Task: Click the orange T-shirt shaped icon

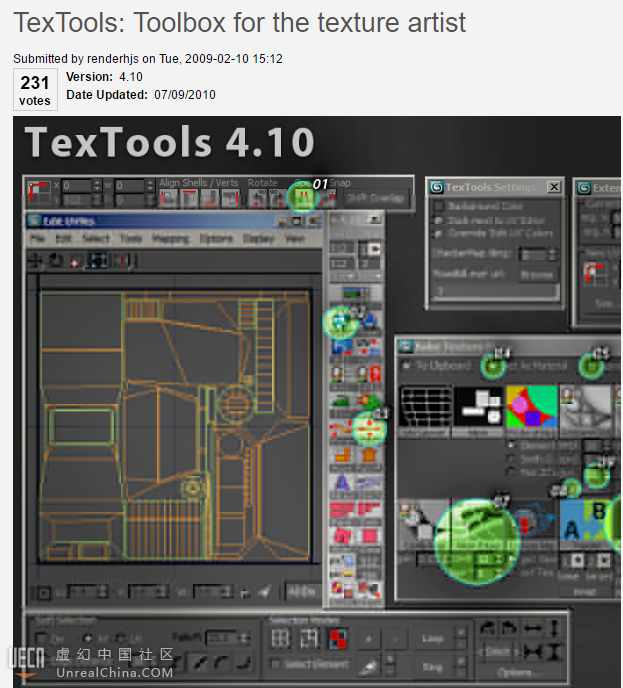Action: click(369, 454)
